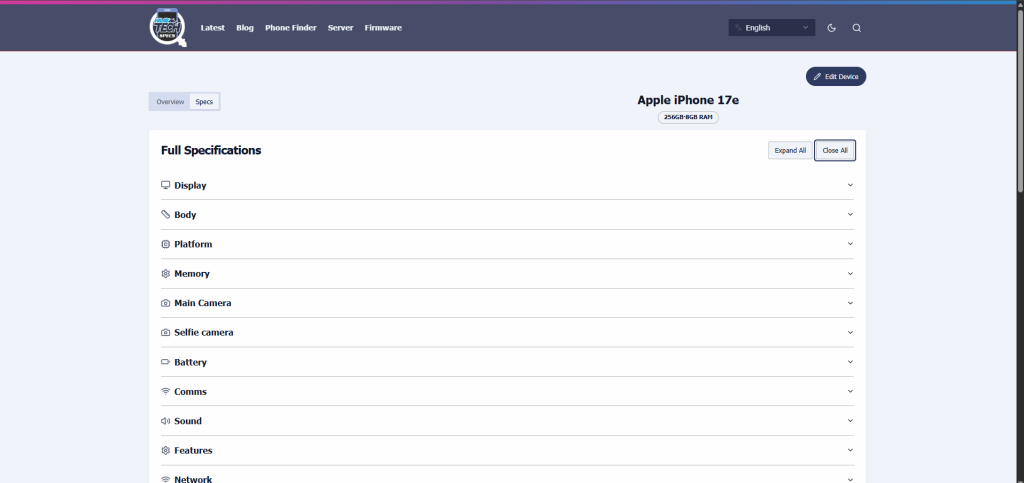Expand the Display section chevron
The image size is (1024, 483).
click(850, 185)
